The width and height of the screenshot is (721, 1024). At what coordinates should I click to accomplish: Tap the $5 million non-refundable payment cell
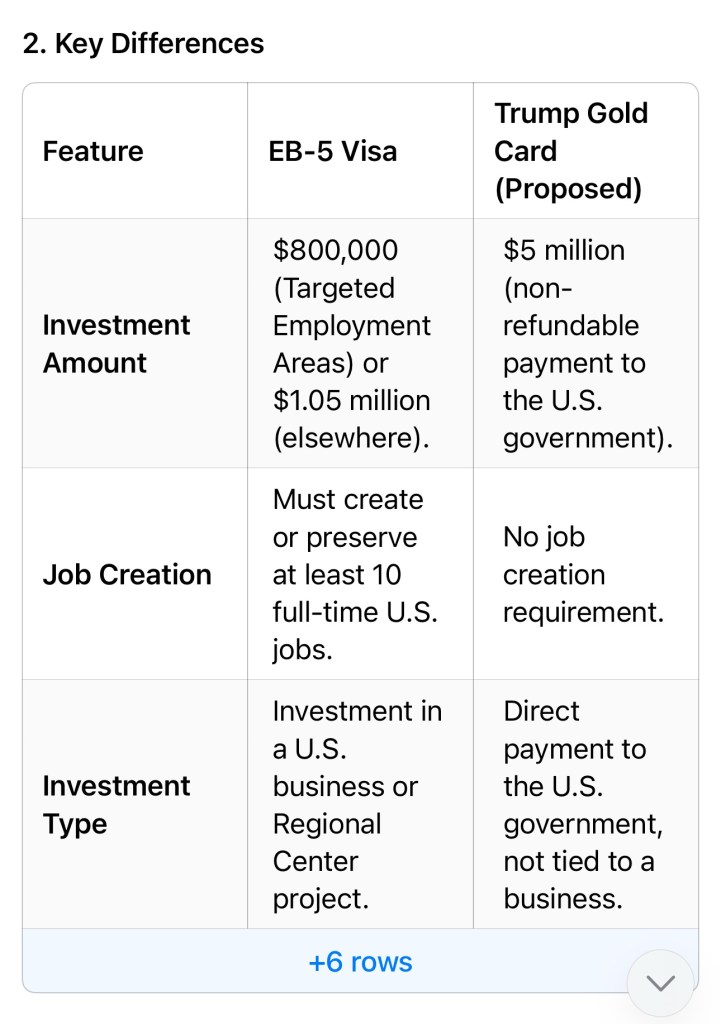coord(587,344)
